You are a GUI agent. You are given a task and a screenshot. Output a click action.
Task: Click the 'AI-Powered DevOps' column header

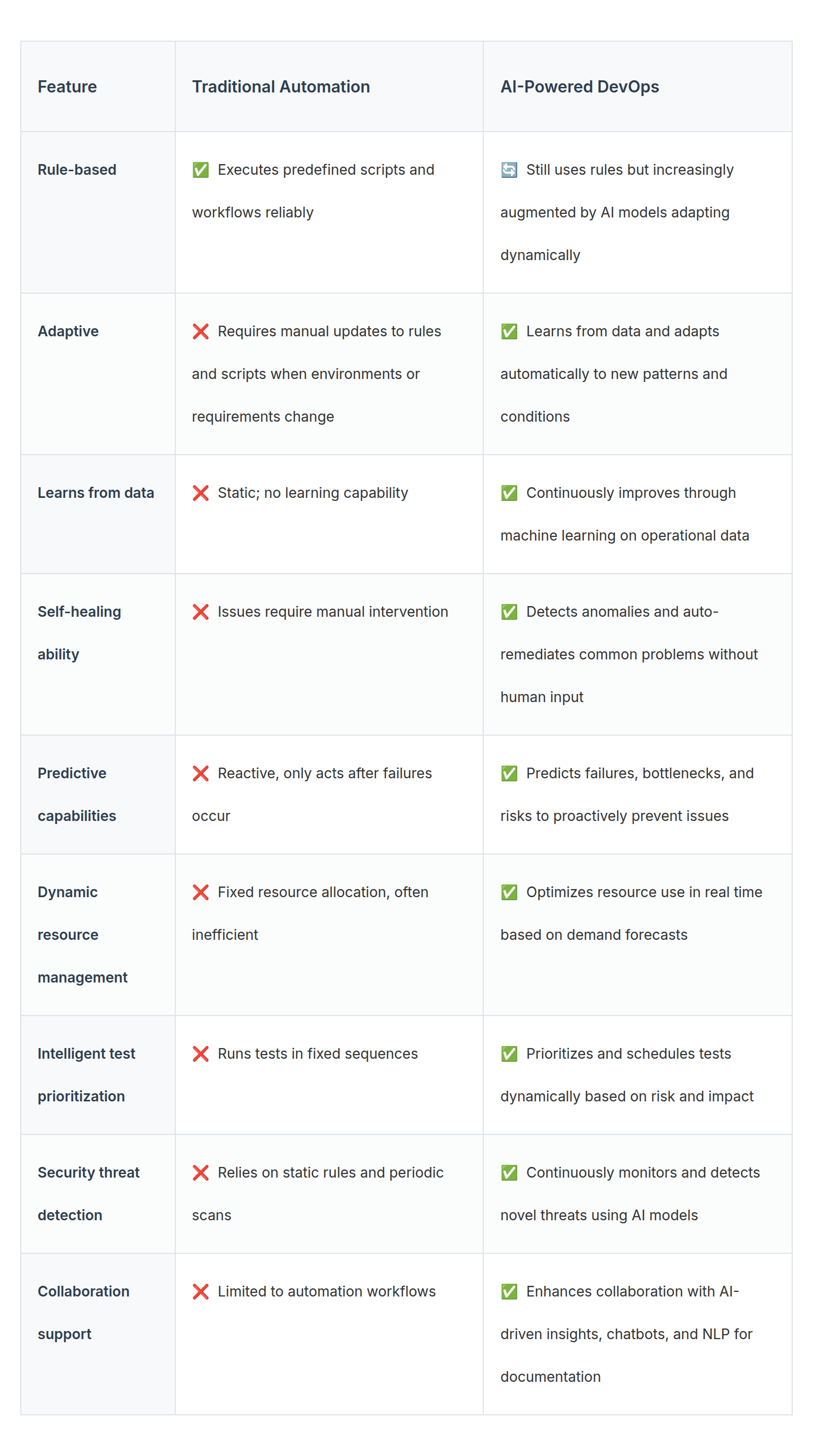(579, 86)
